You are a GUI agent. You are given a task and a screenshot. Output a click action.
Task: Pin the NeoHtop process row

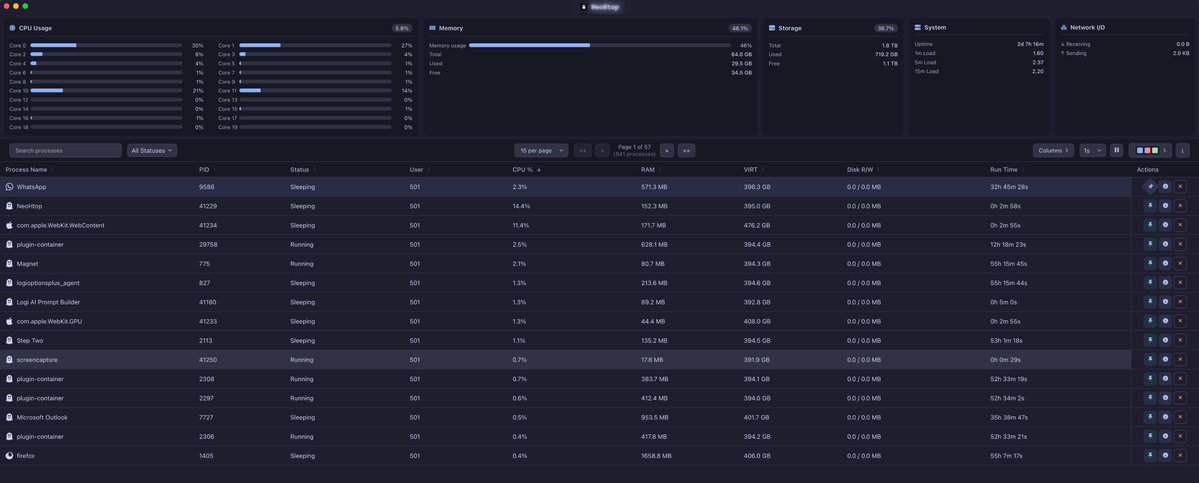(x=1150, y=206)
